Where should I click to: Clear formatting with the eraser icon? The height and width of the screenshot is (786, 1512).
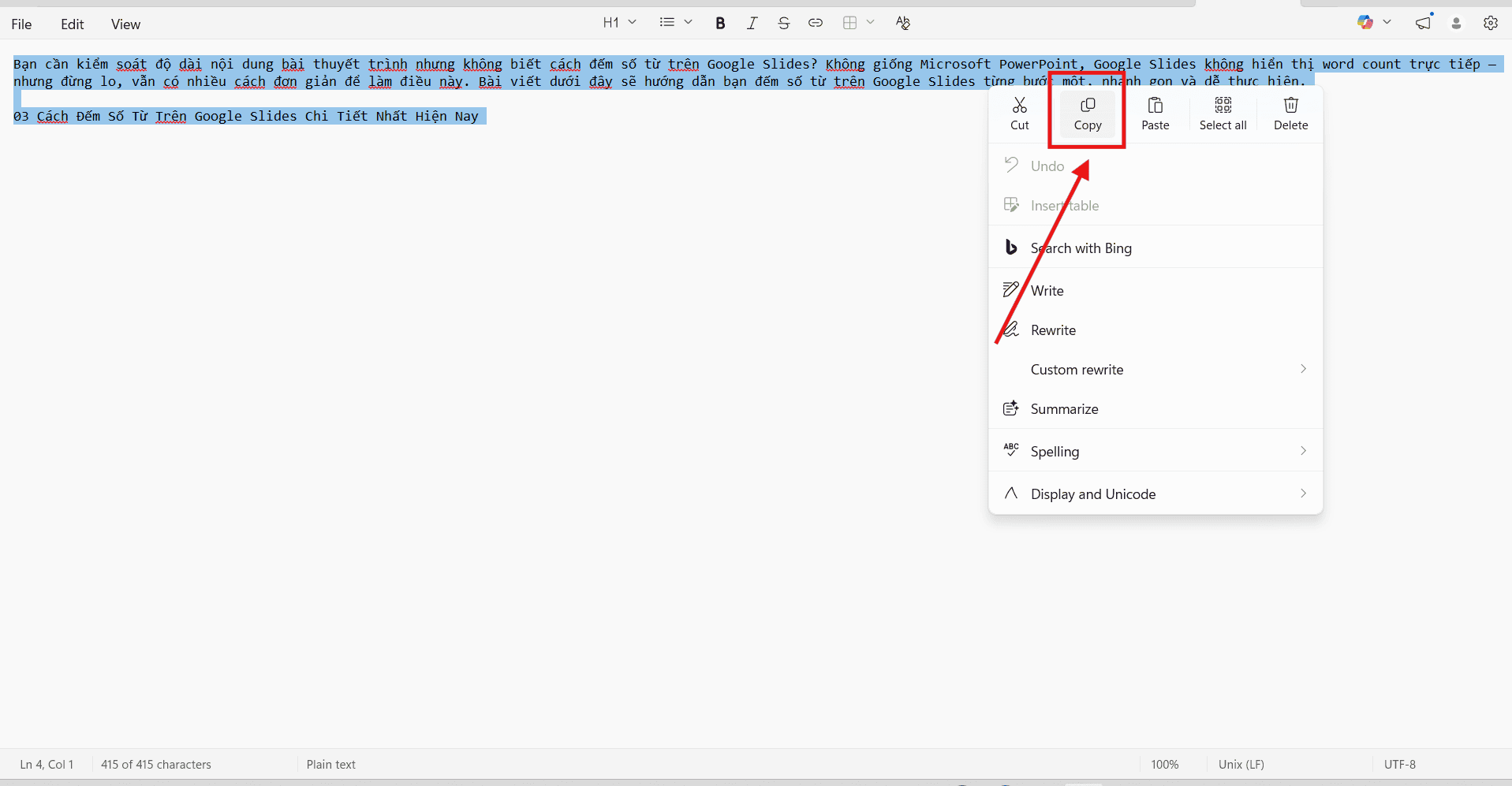pos(902,23)
